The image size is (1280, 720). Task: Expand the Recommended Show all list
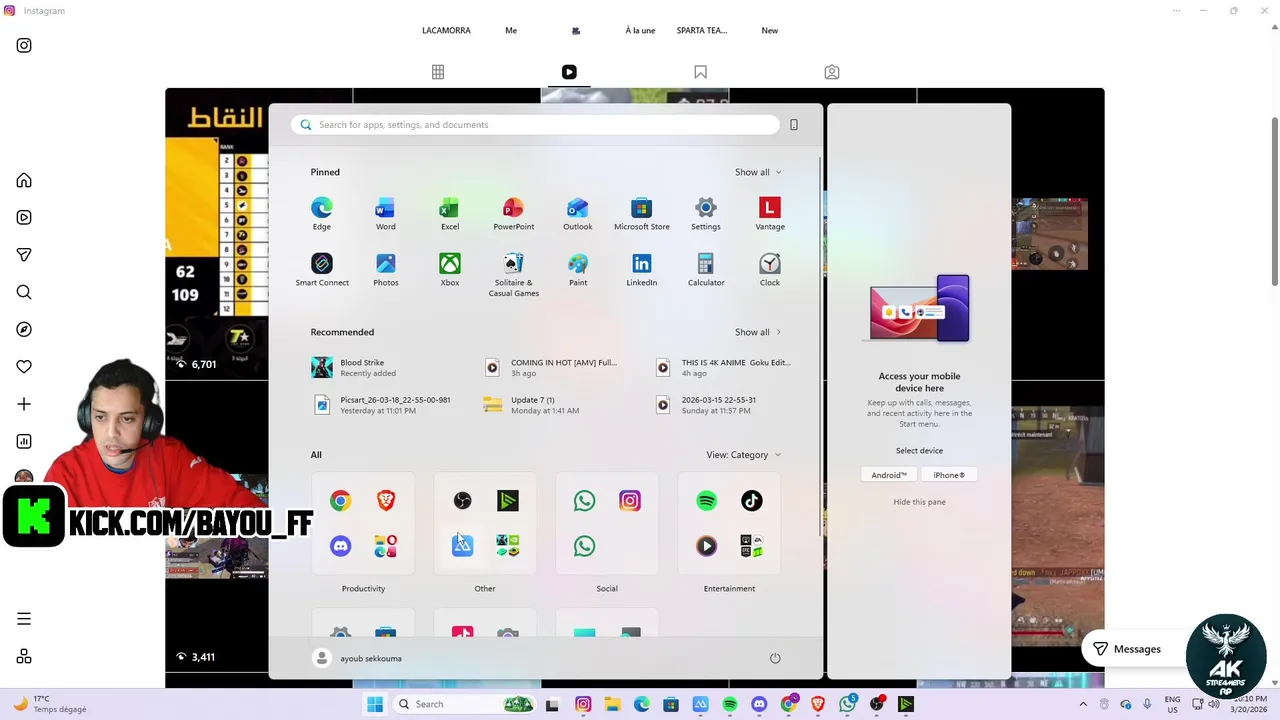click(758, 332)
